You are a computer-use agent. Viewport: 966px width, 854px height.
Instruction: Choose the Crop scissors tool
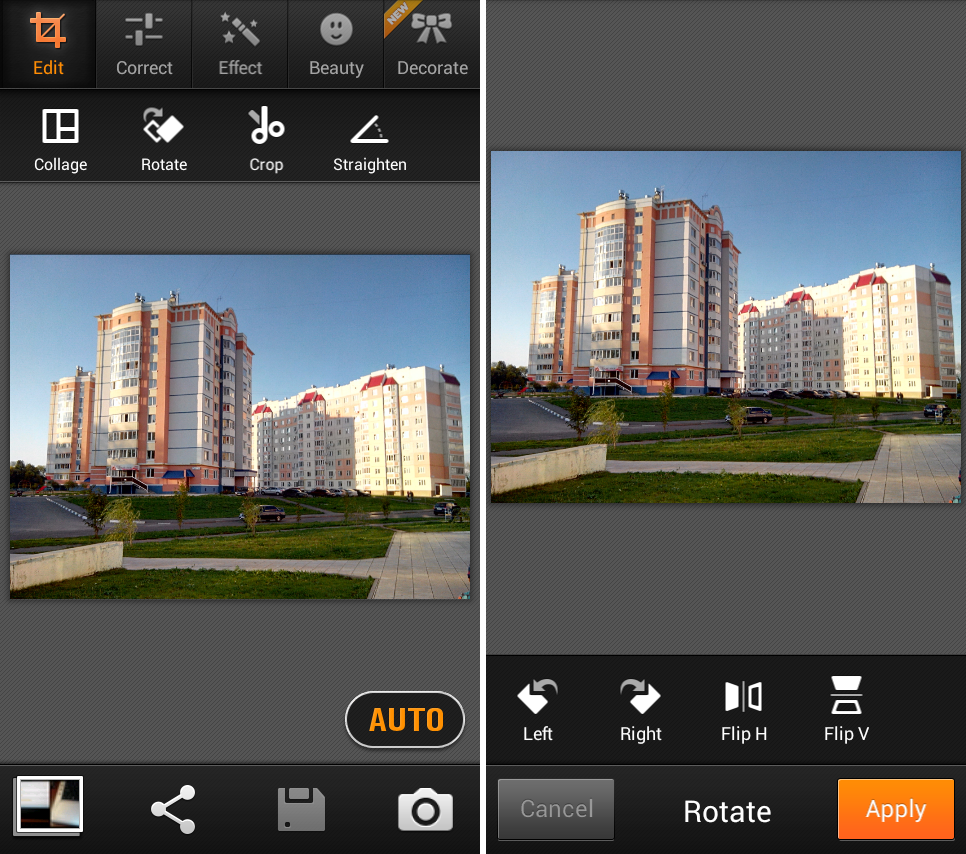pos(266,140)
